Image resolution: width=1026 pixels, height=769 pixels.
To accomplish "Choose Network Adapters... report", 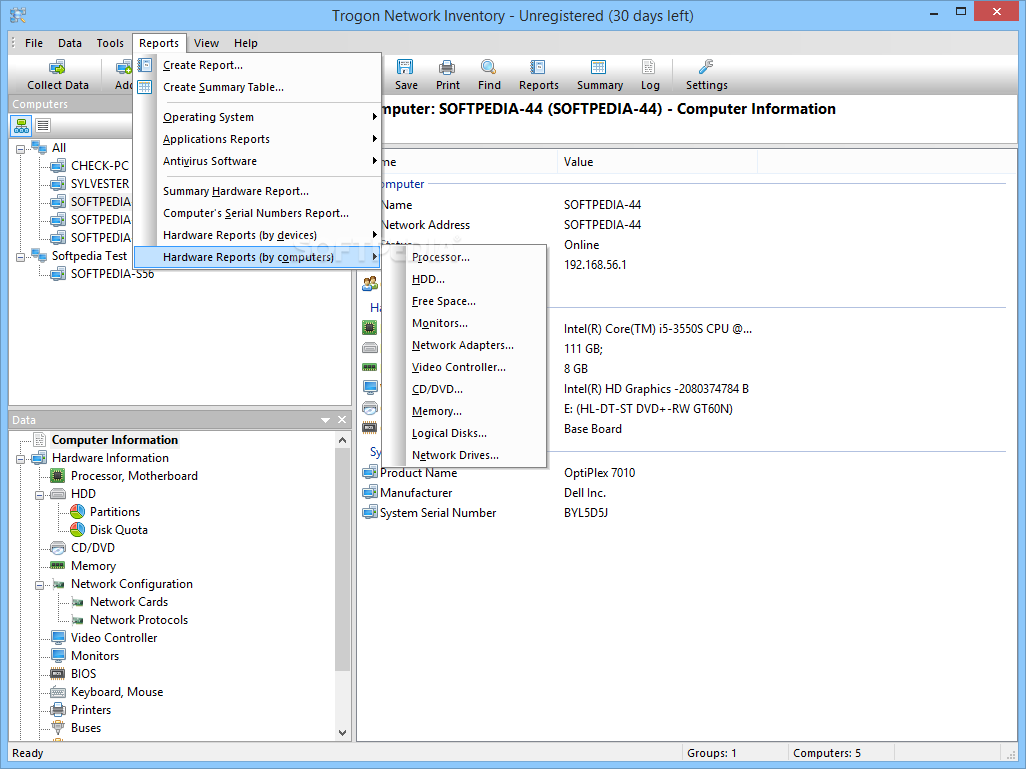I will click(x=464, y=345).
